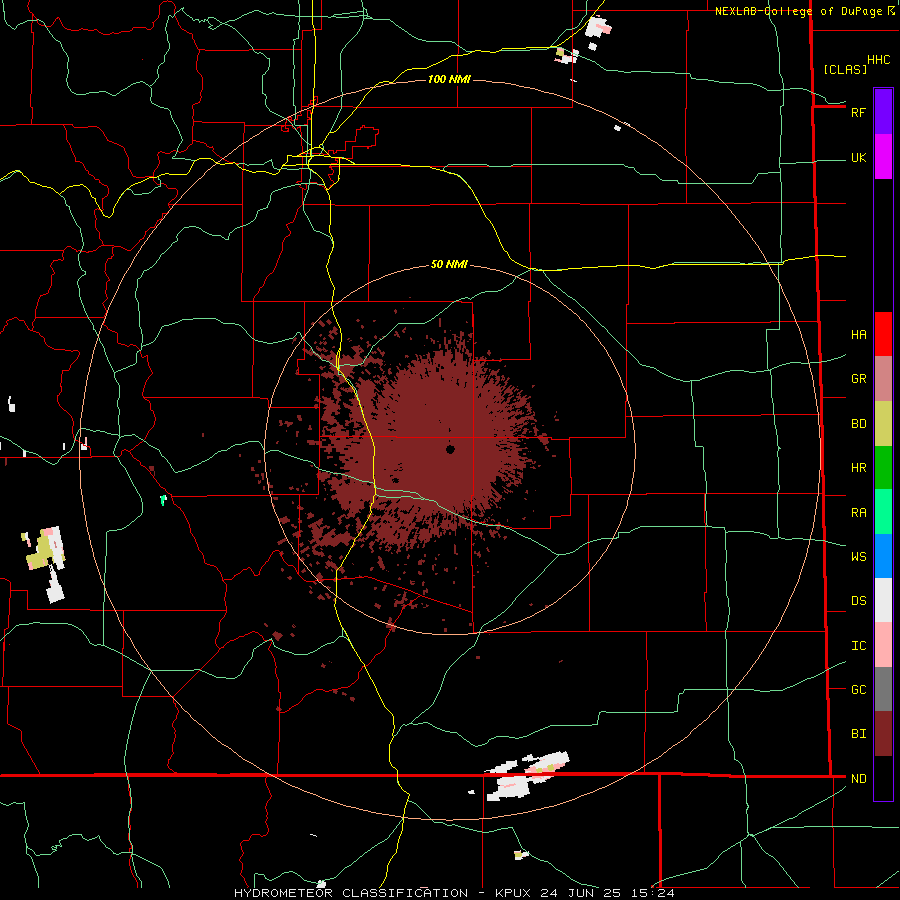Click the DS legend label
The height and width of the screenshot is (900, 900).
[858, 601]
